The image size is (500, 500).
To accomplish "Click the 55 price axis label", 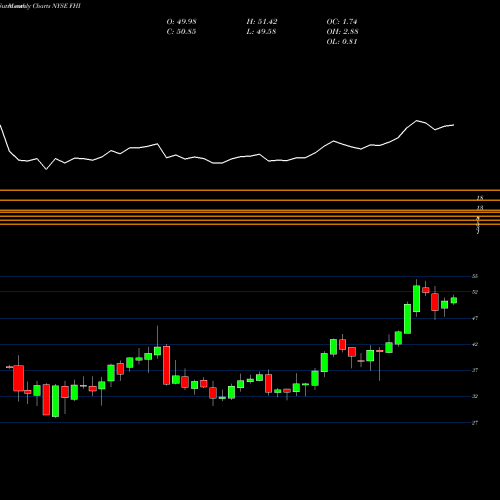I will (475, 276).
